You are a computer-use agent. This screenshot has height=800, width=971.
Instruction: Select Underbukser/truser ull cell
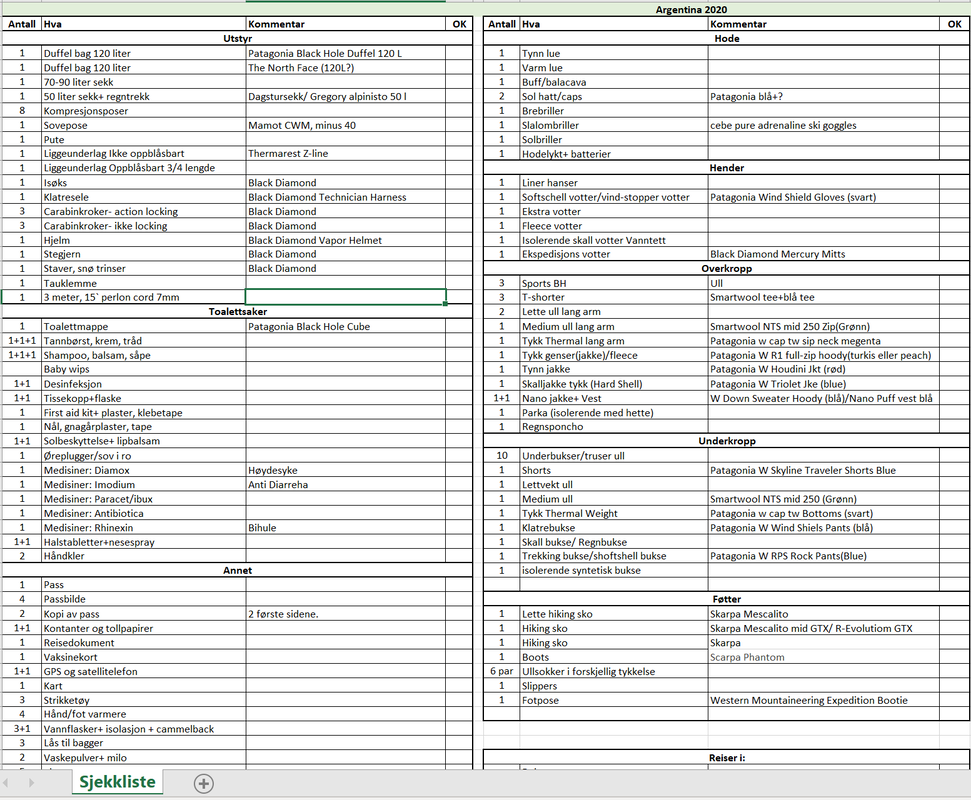614,456
